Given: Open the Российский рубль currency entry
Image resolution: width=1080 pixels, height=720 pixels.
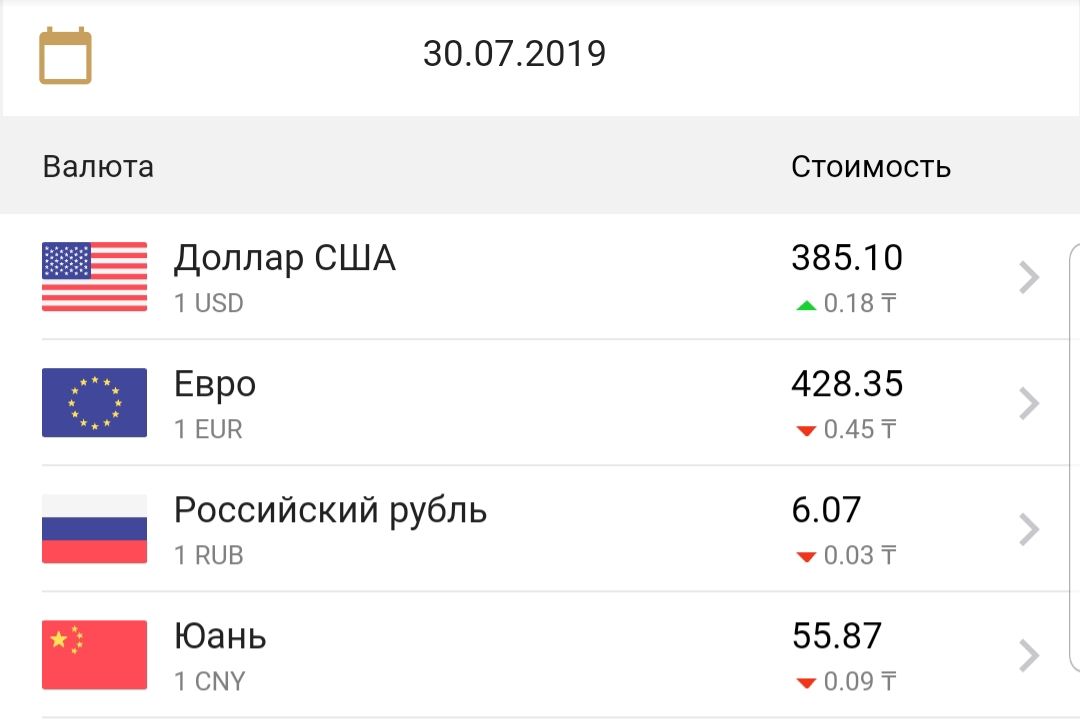Looking at the screenshot, I should click(x=330, y=511).
